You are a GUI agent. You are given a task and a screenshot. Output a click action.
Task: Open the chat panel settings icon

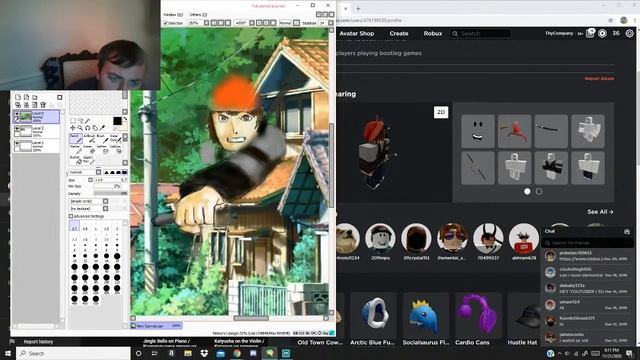(x=627, y=231)
